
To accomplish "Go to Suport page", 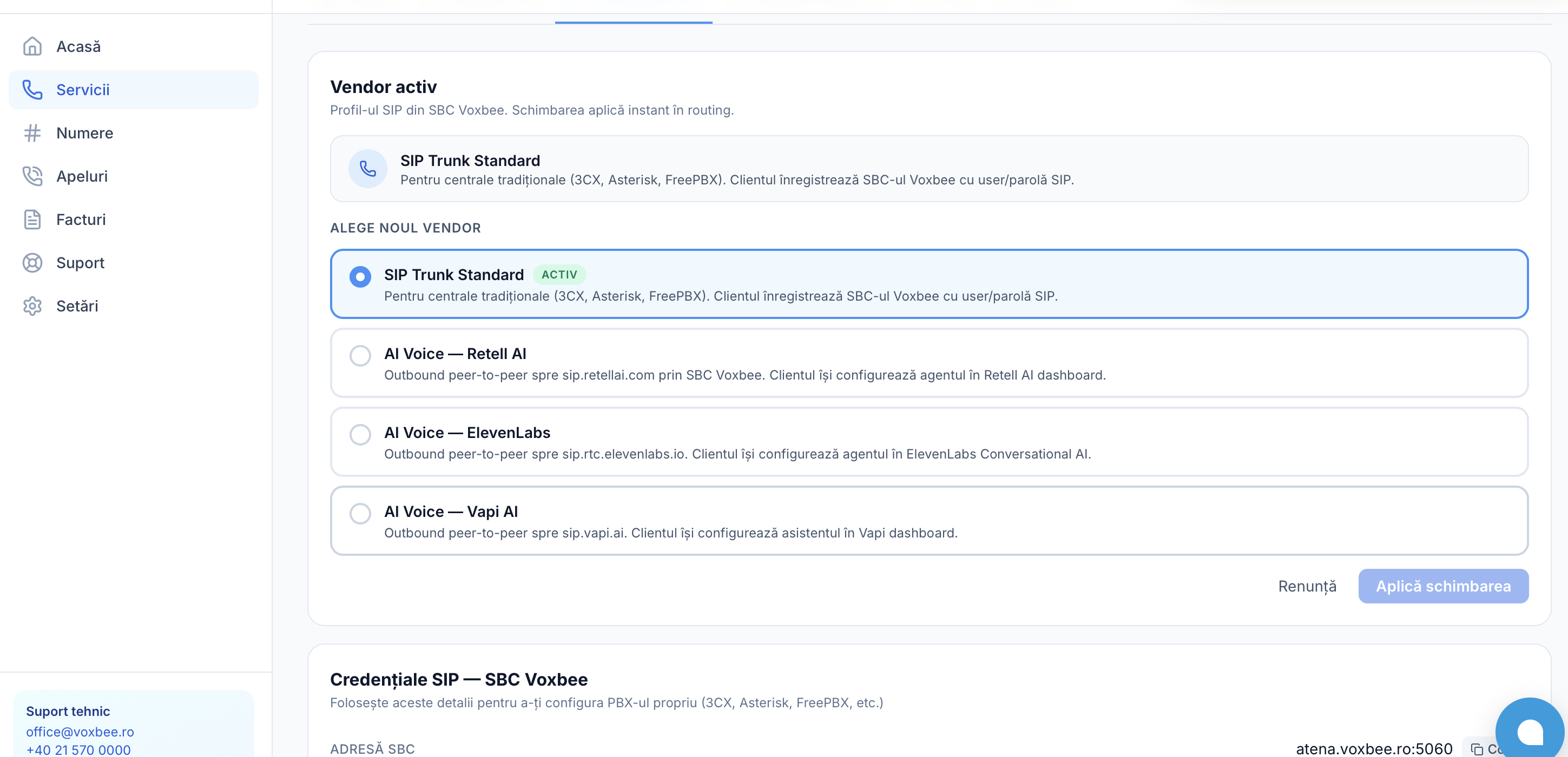I will 133,262.
